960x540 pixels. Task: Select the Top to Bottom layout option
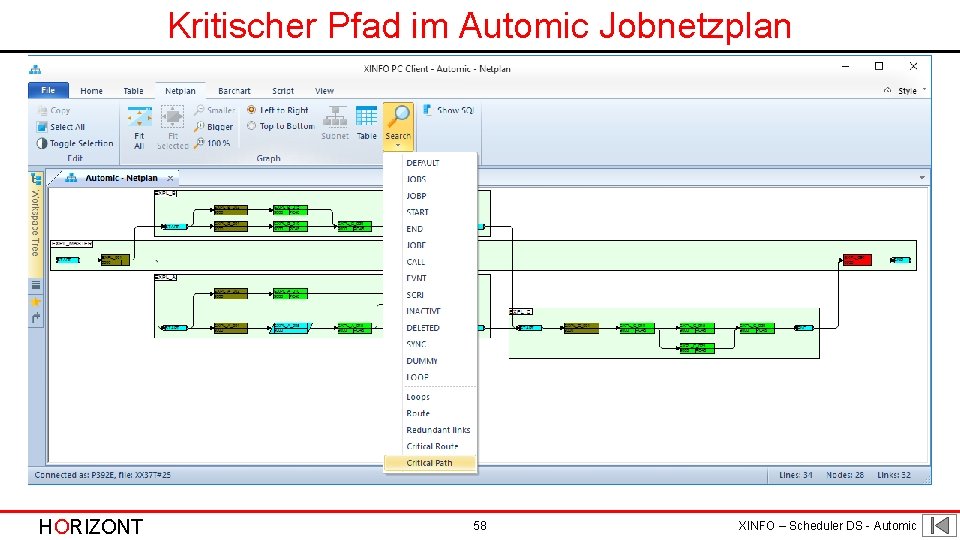point(281,126)
